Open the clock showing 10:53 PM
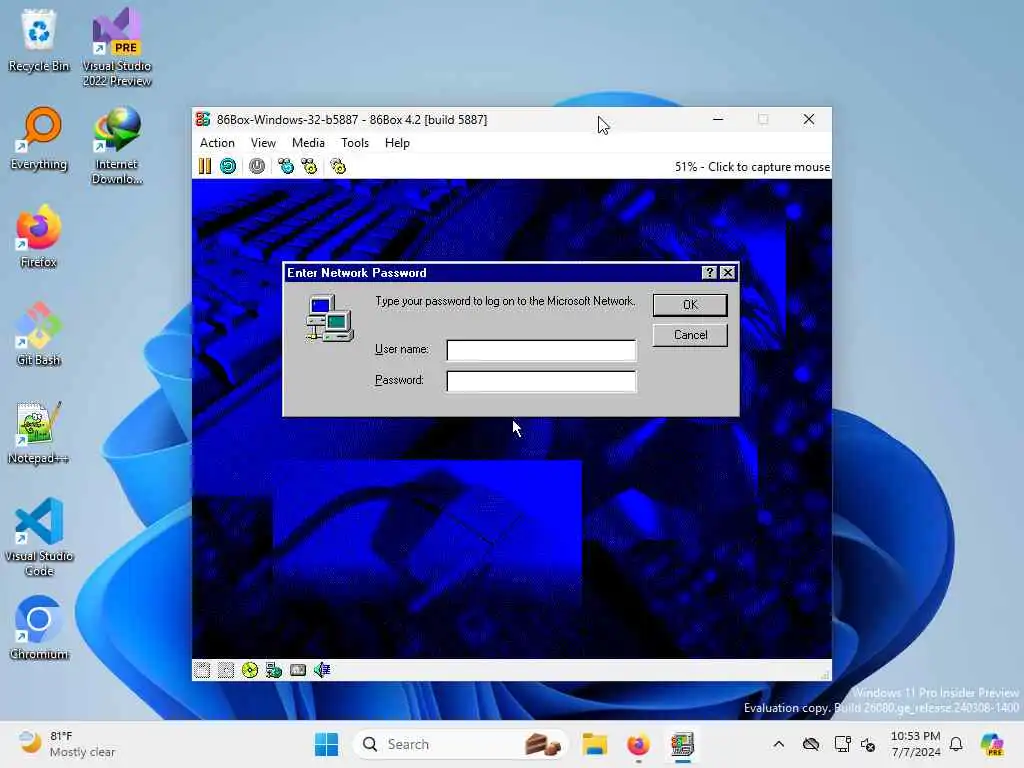Viewport: 1024px width, 768px height. pyautogui.click(x=916, y=744)
